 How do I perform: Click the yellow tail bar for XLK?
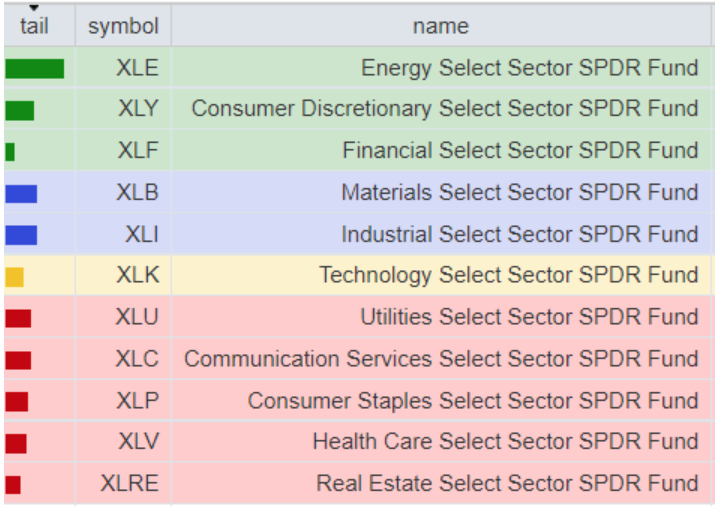(14, 277)
